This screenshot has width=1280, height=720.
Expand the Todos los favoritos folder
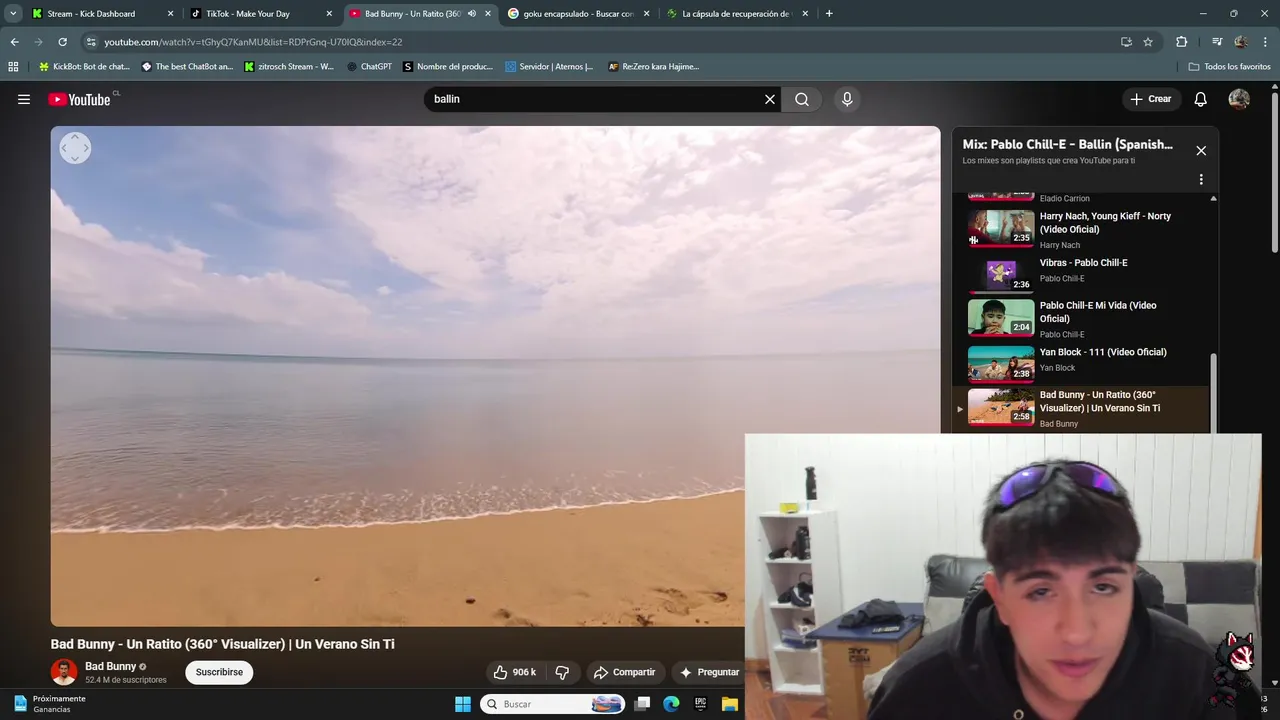click(1229, 67)
